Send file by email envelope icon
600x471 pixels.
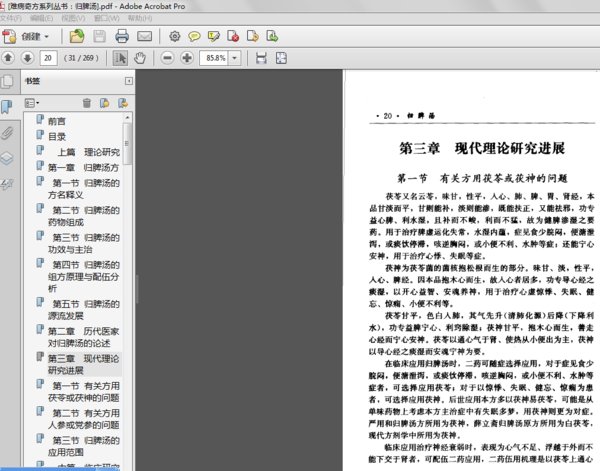pyautogui.click(x=145, y=37)
